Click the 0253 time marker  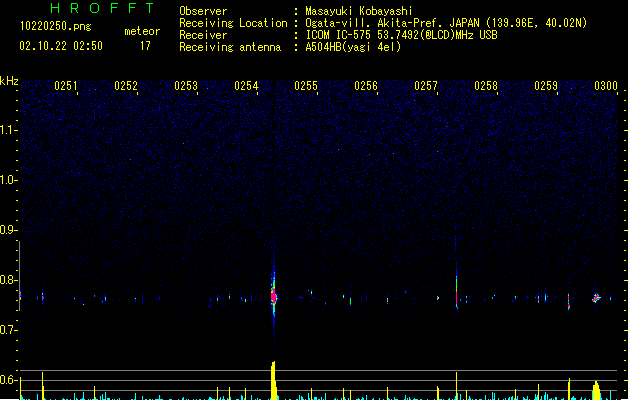186,86
